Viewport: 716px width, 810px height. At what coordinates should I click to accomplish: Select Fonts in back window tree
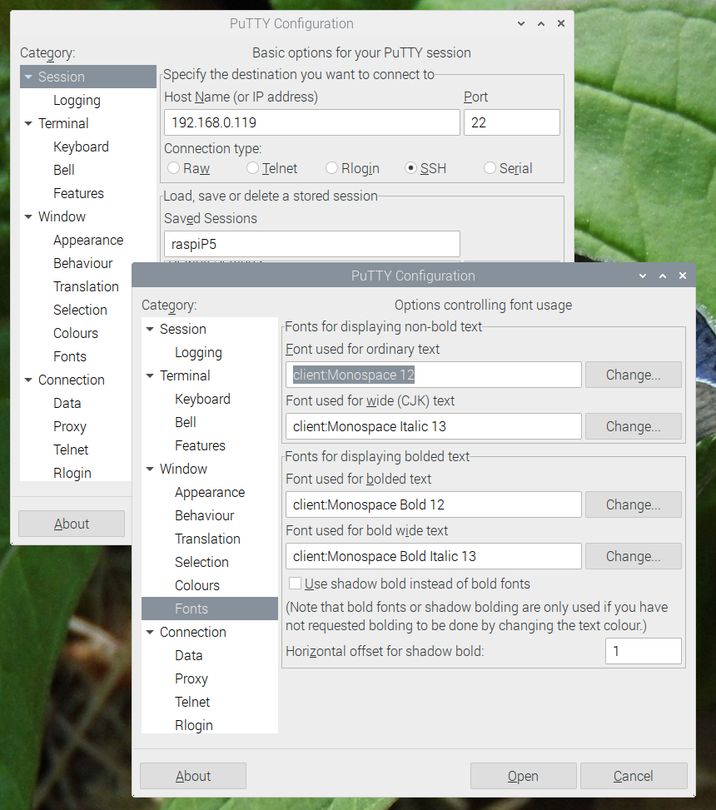coord(70,356)
